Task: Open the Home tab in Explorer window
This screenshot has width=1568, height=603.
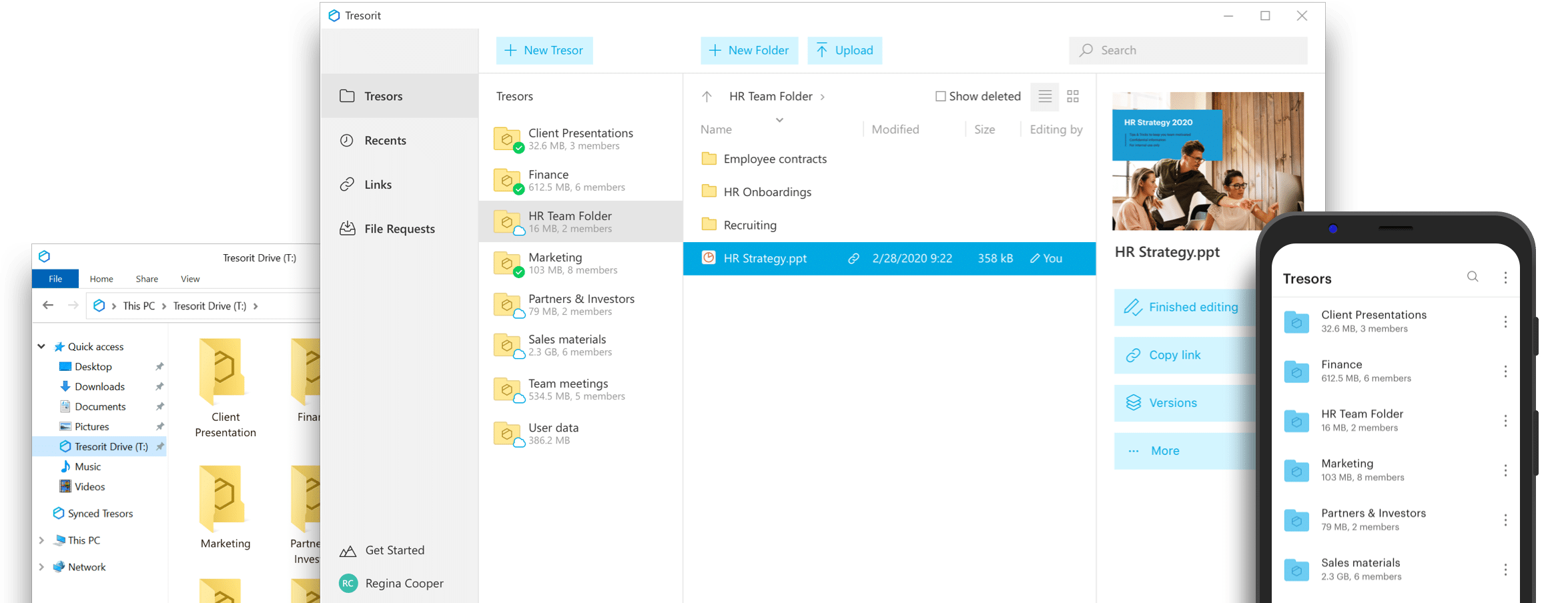Action: click(101, 279)
